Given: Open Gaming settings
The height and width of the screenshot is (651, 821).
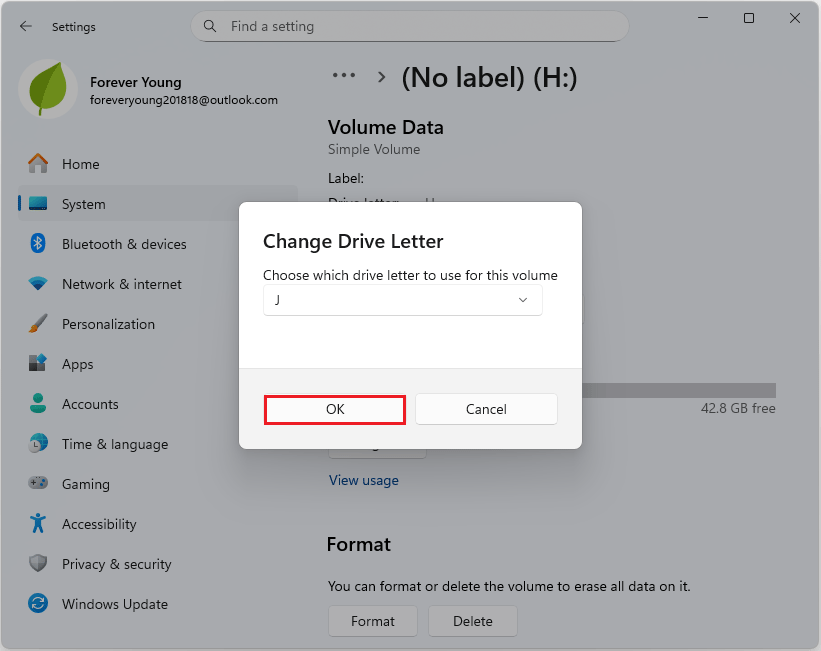Looking at the screenshot, I should [x=86, y=483].
